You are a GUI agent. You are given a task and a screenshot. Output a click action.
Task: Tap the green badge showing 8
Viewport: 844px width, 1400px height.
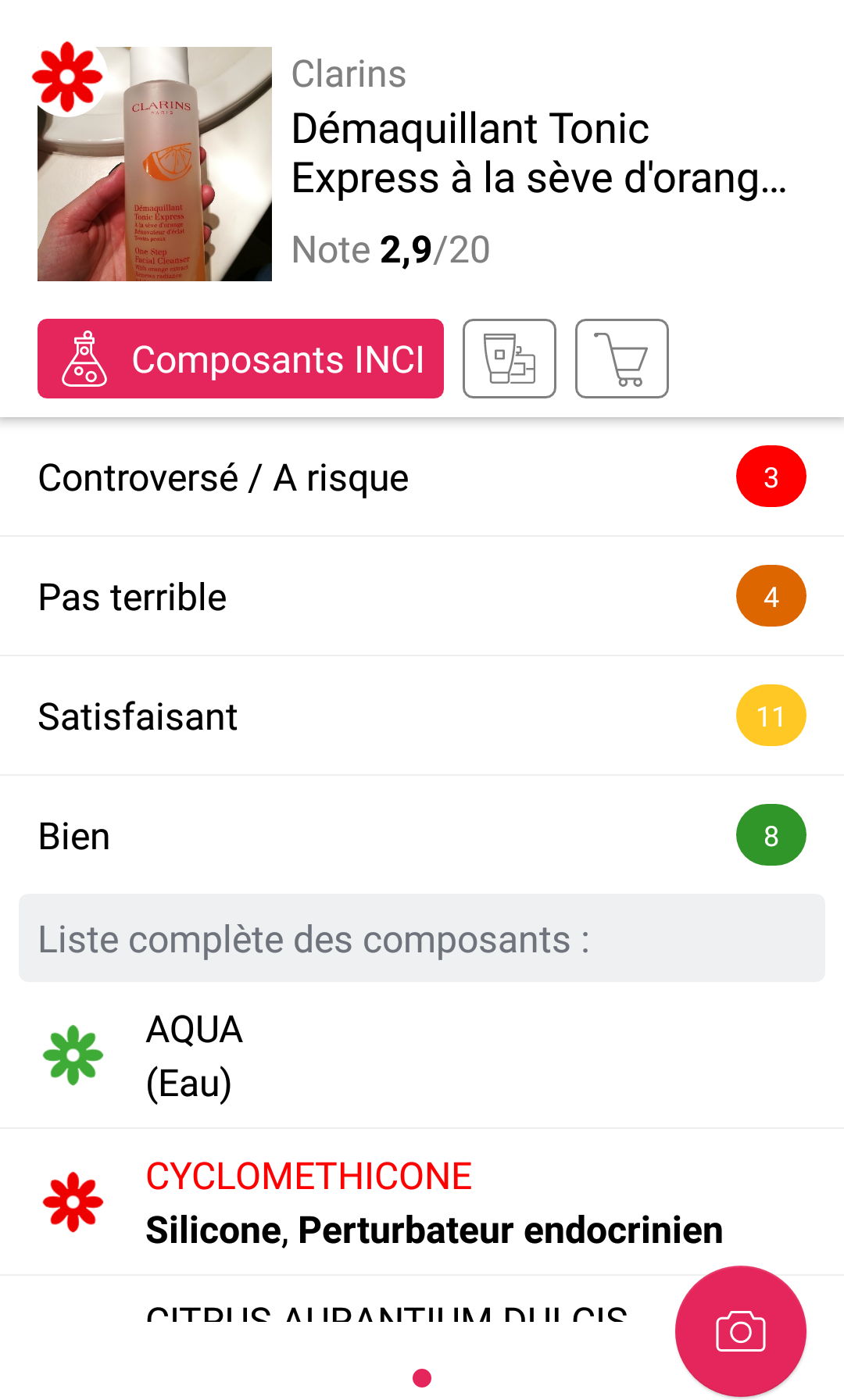[771, 835]
